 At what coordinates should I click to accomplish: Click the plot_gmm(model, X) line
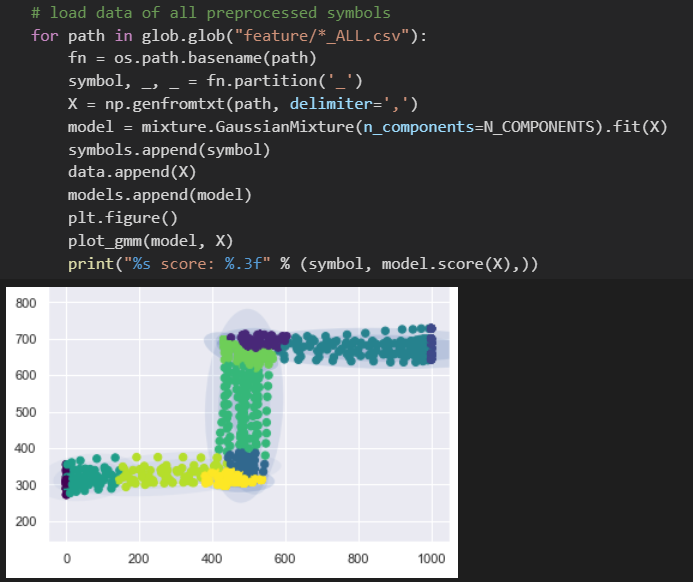click(150, 241)
